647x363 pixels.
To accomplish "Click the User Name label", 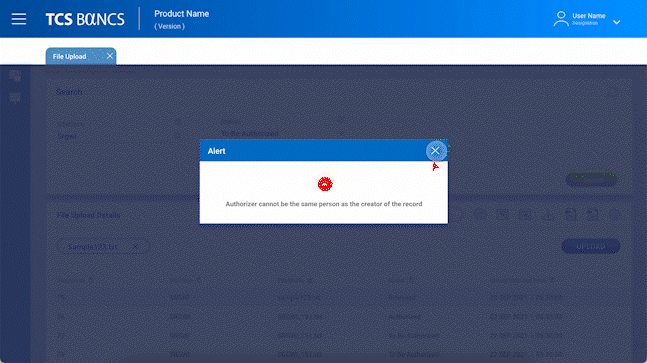I will [x=588, y=16].
